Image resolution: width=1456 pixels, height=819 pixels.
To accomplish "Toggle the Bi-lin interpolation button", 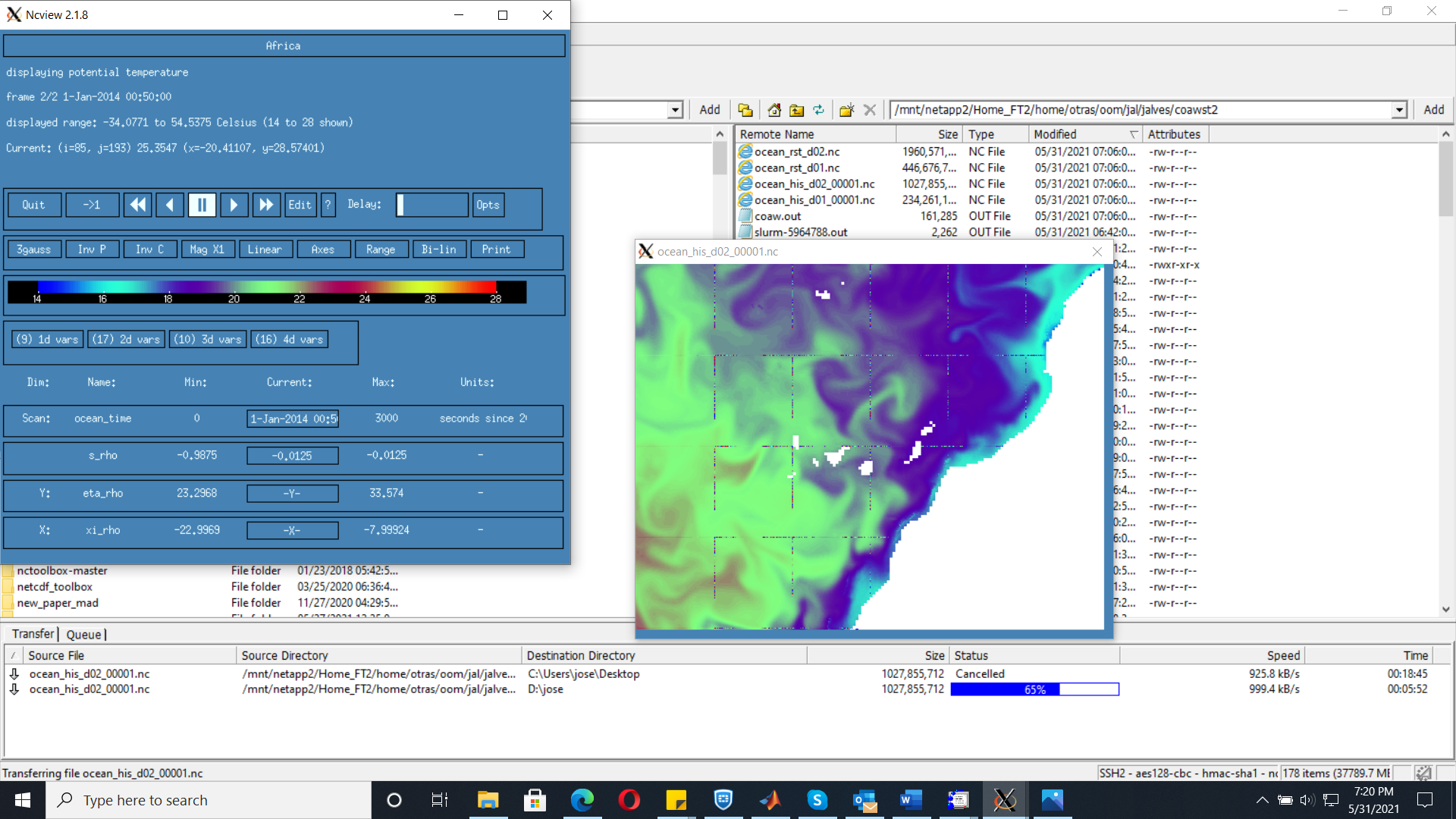I will point(438,249).
